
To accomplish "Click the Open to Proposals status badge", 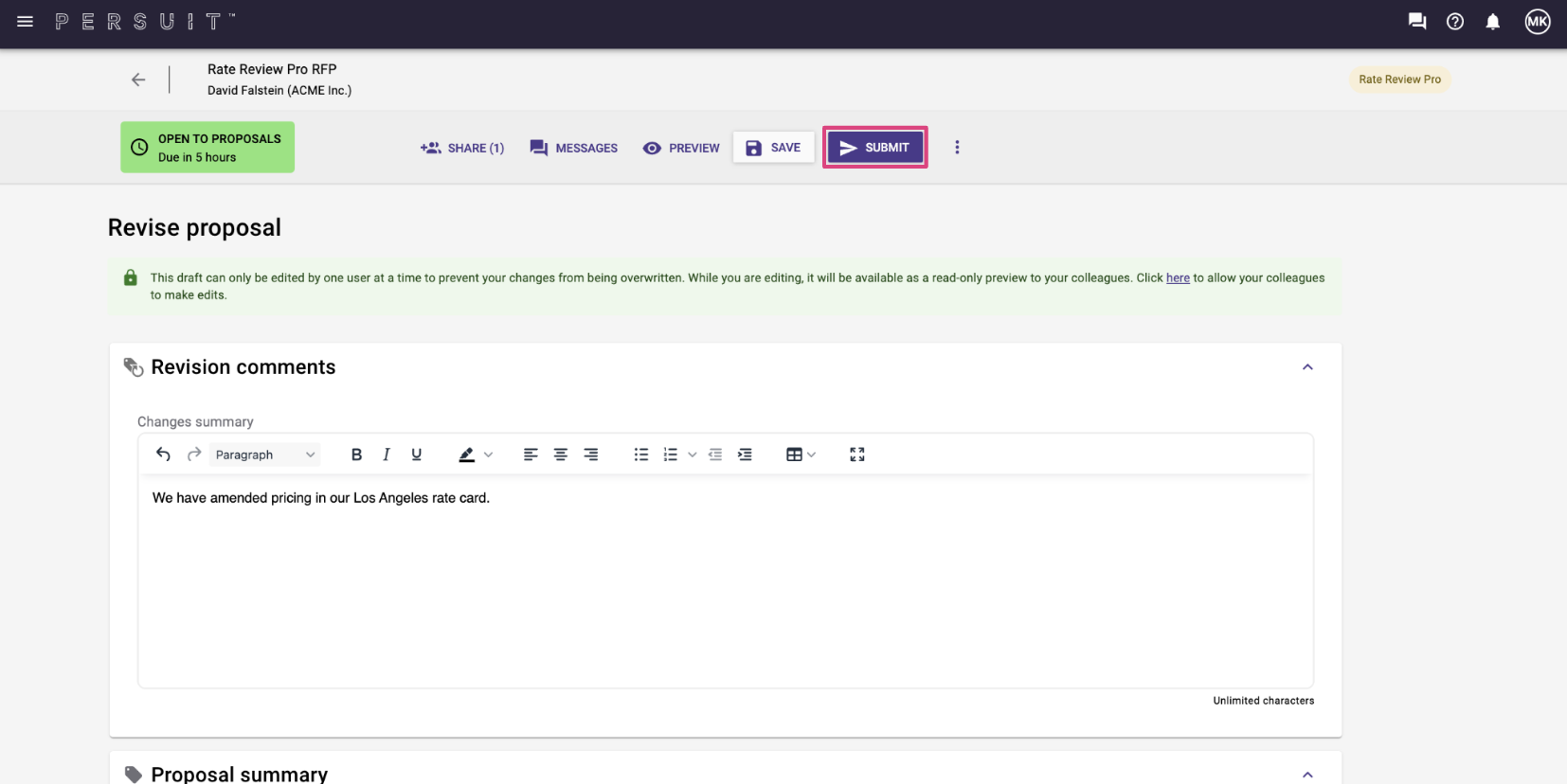I will (207, 147).
